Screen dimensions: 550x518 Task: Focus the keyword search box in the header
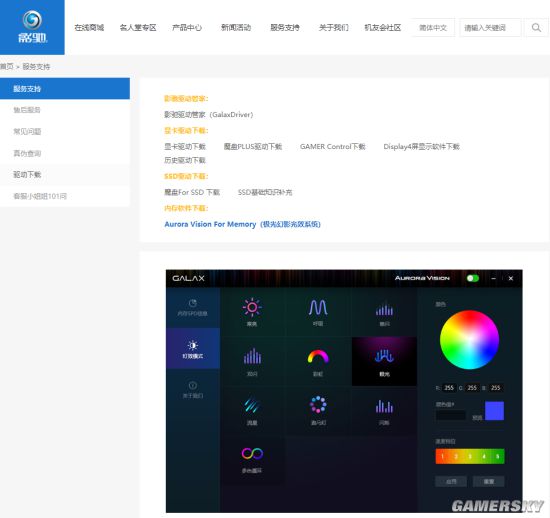[x=490, y=28]
